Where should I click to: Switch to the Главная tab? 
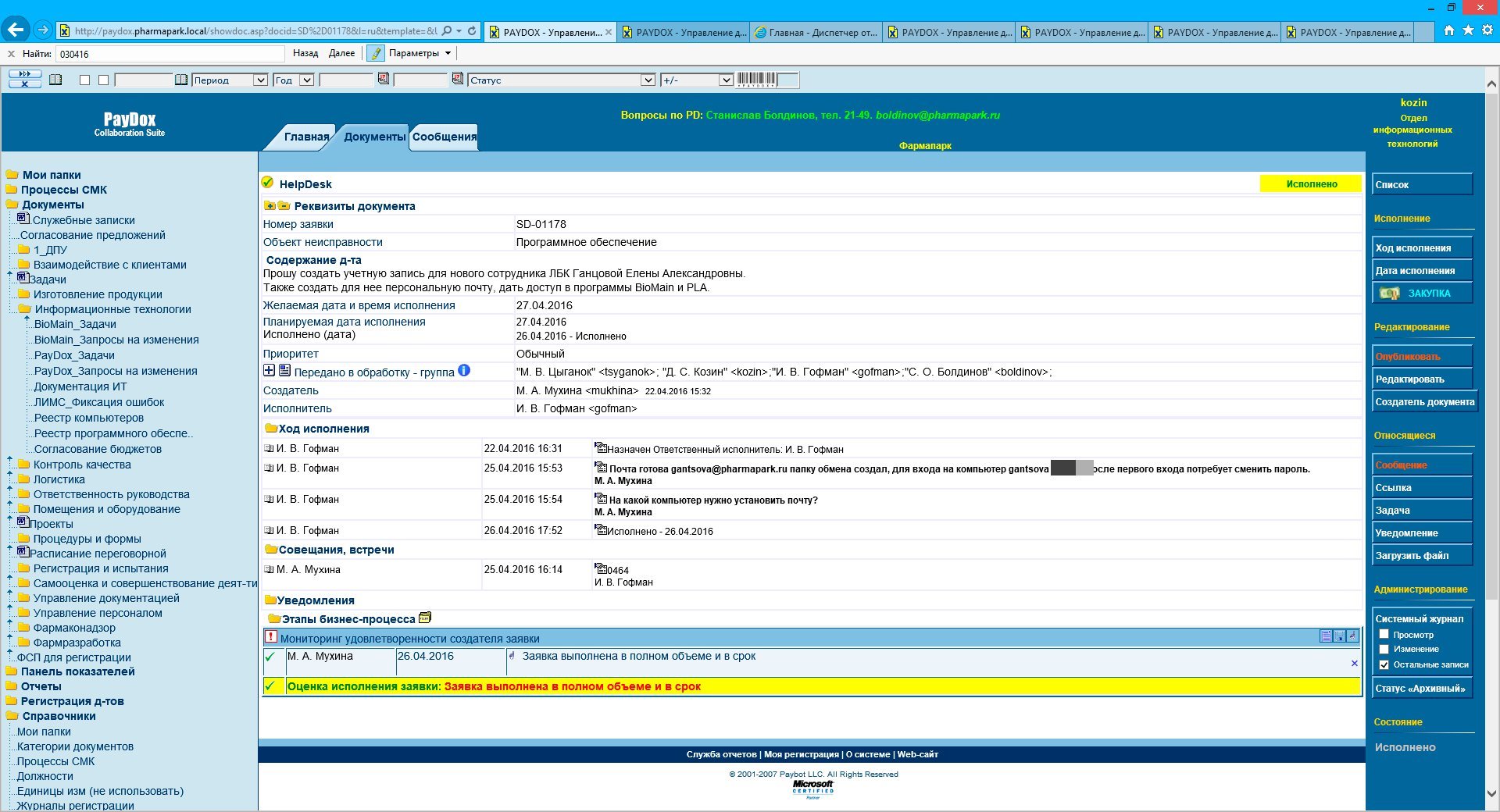(x=306, y=137)
